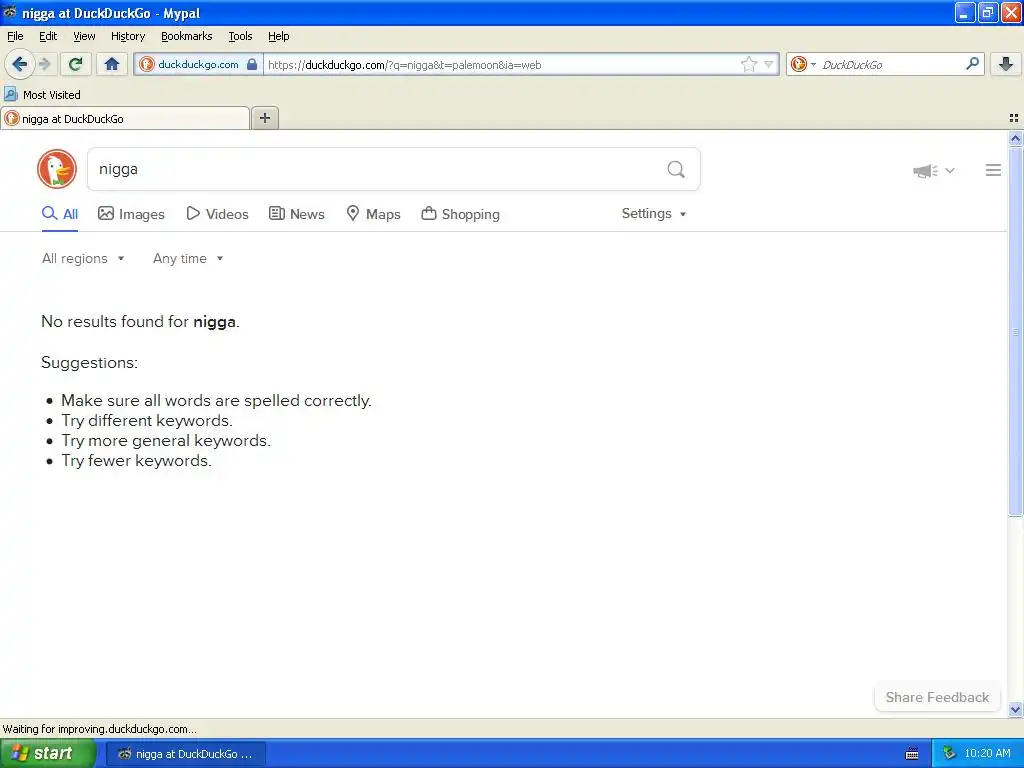Click the duckduckgo.com site identity label
This screenshot has height=768, width=1024.
[x=198, y=64]
